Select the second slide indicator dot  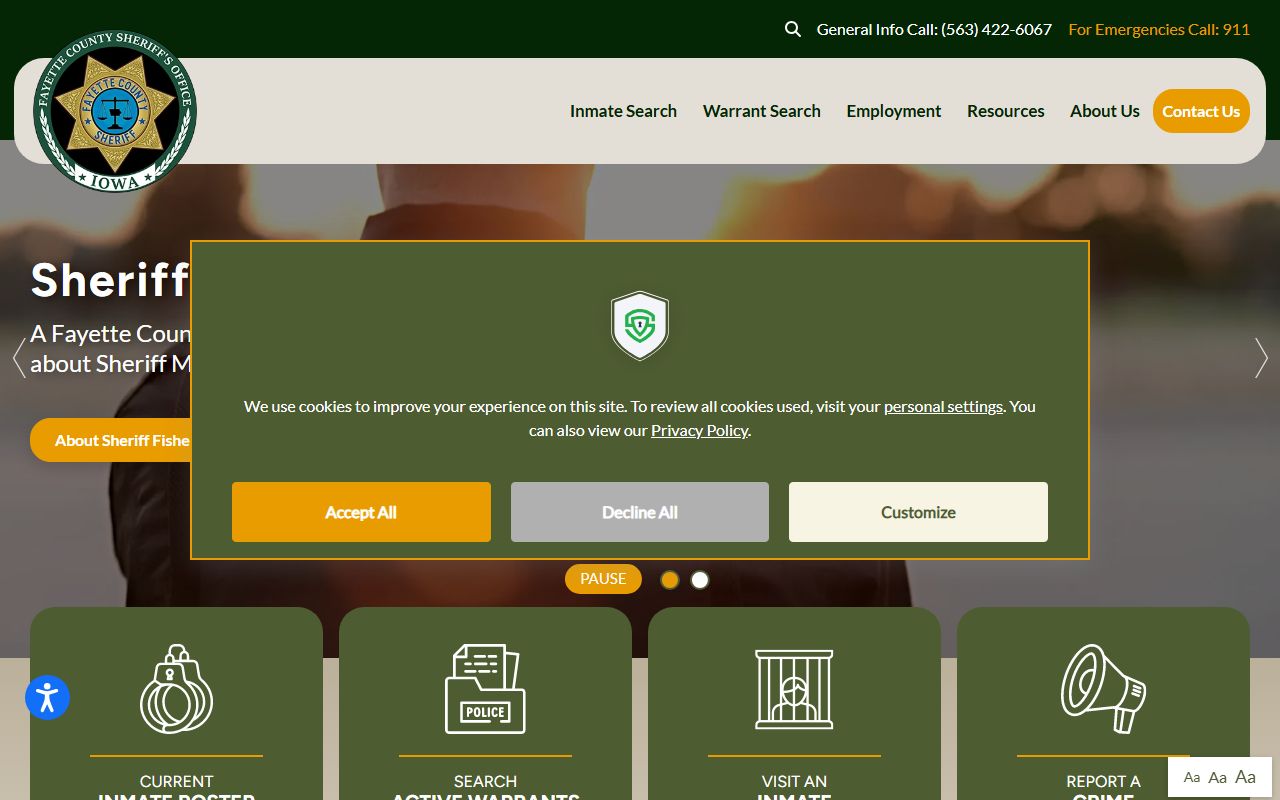point(700,580)
